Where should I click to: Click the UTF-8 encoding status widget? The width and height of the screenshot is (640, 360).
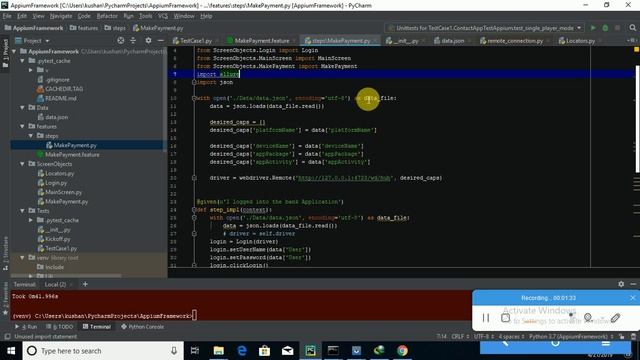click(484, 336)
